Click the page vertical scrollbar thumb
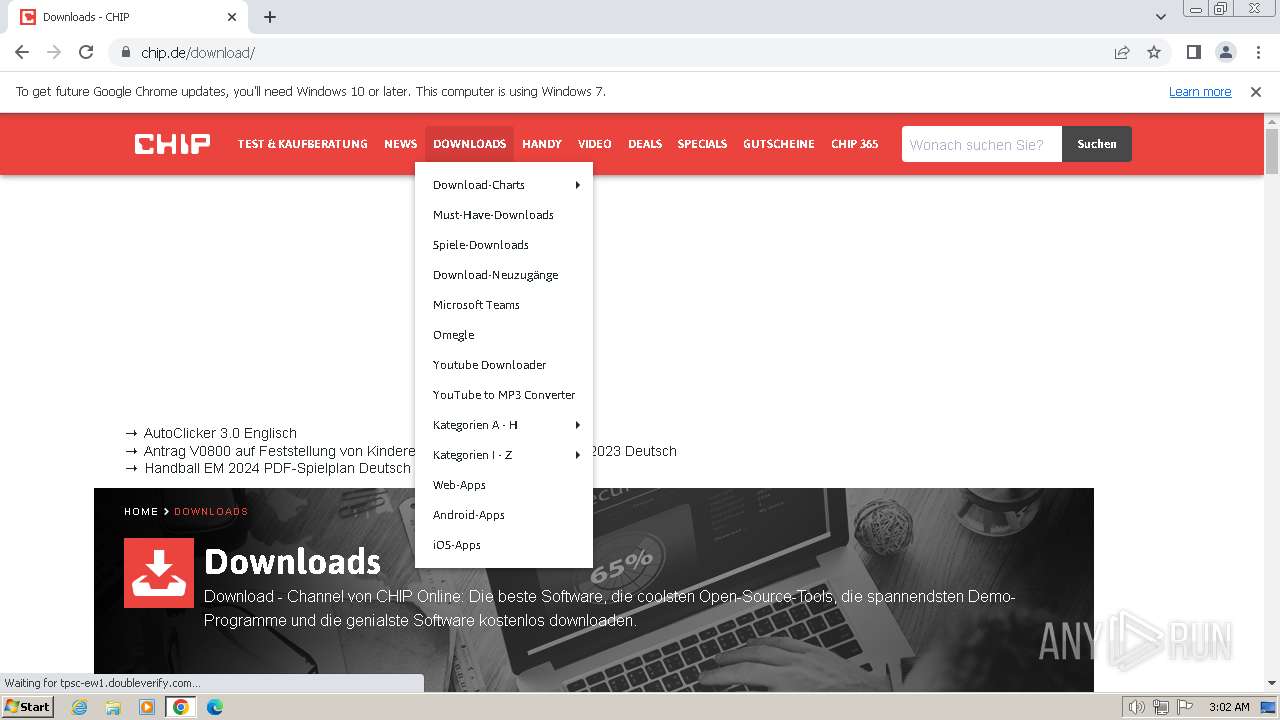The width and height of the screenshot is (1280, 720). point(1272,152)
